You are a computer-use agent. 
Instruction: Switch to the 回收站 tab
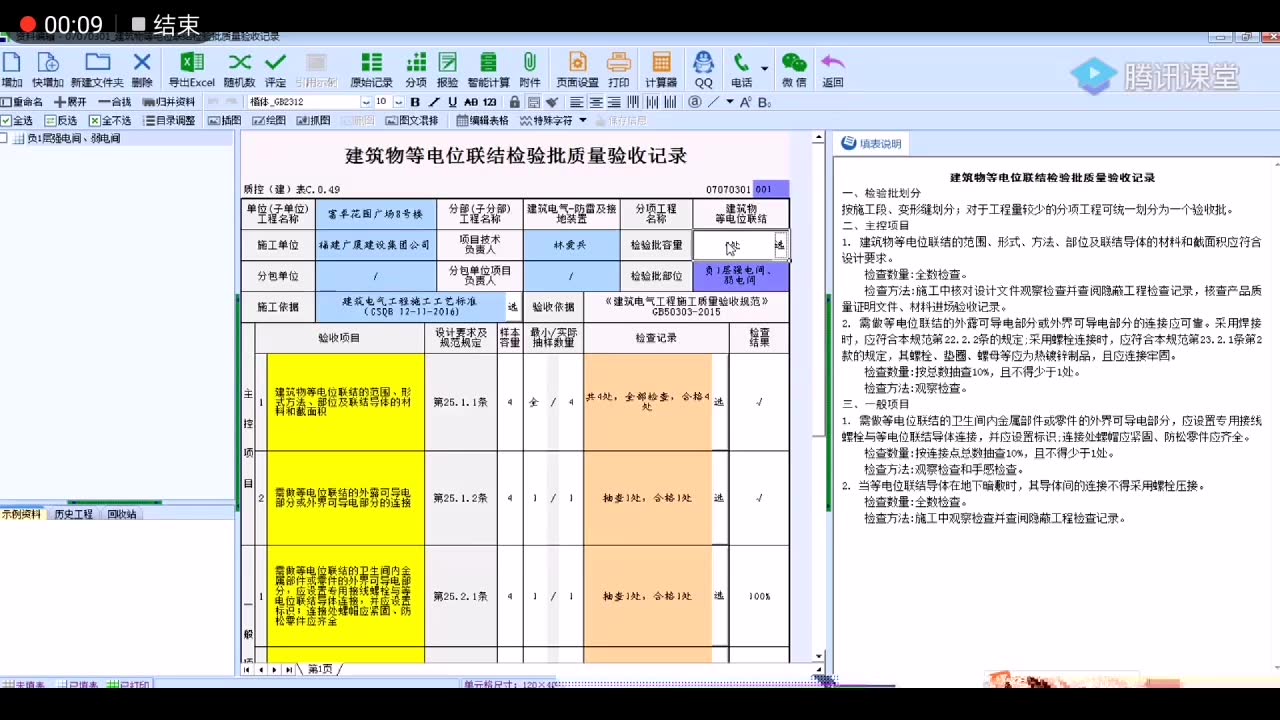pos(120,513)
